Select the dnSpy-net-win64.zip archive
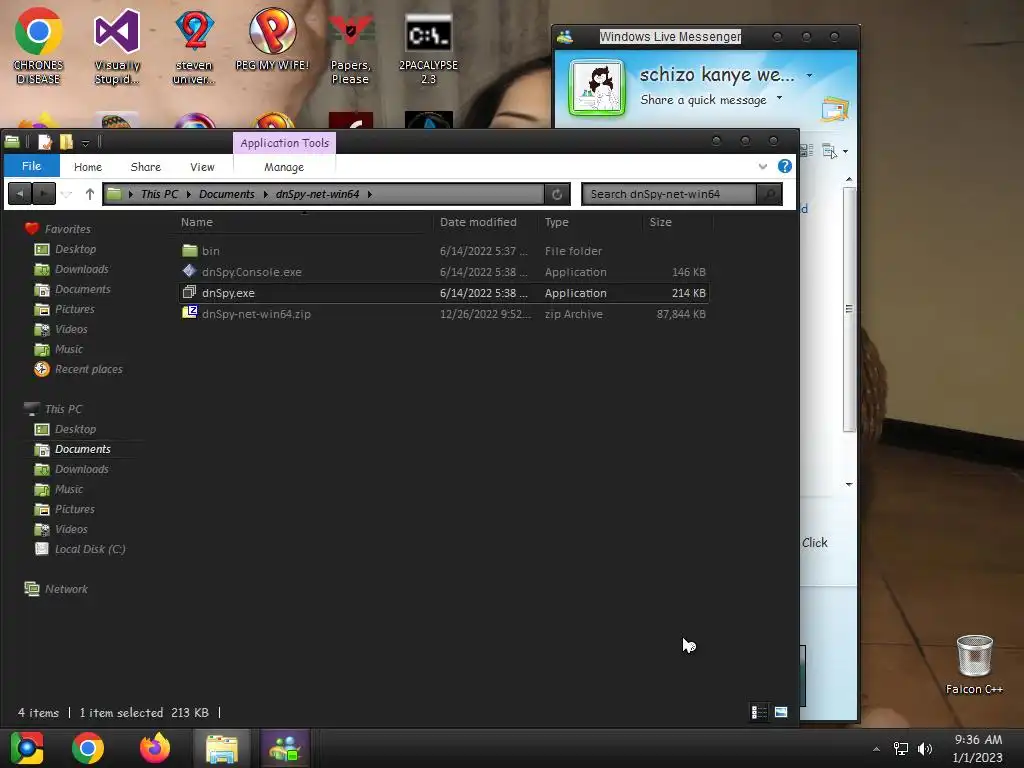 click(x=444, y=314)
